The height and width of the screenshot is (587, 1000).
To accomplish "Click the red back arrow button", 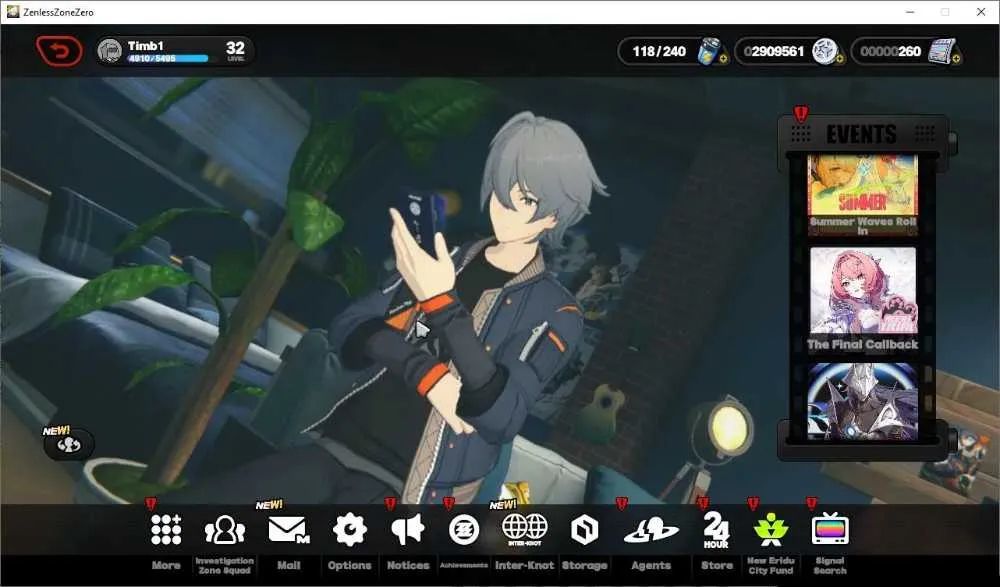I will click(x=59, y=51).
